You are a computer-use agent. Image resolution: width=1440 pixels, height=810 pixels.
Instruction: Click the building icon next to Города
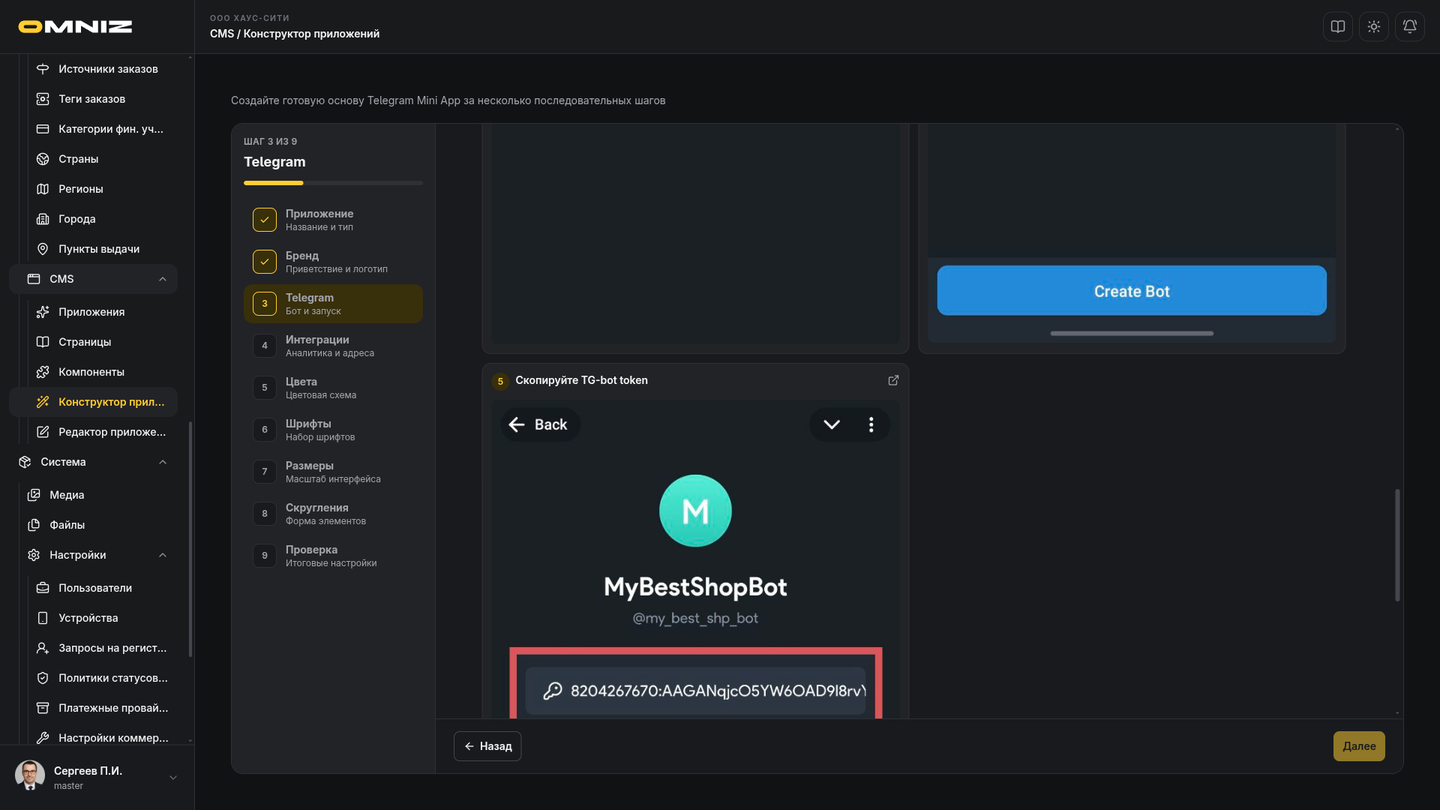point(43,219)
